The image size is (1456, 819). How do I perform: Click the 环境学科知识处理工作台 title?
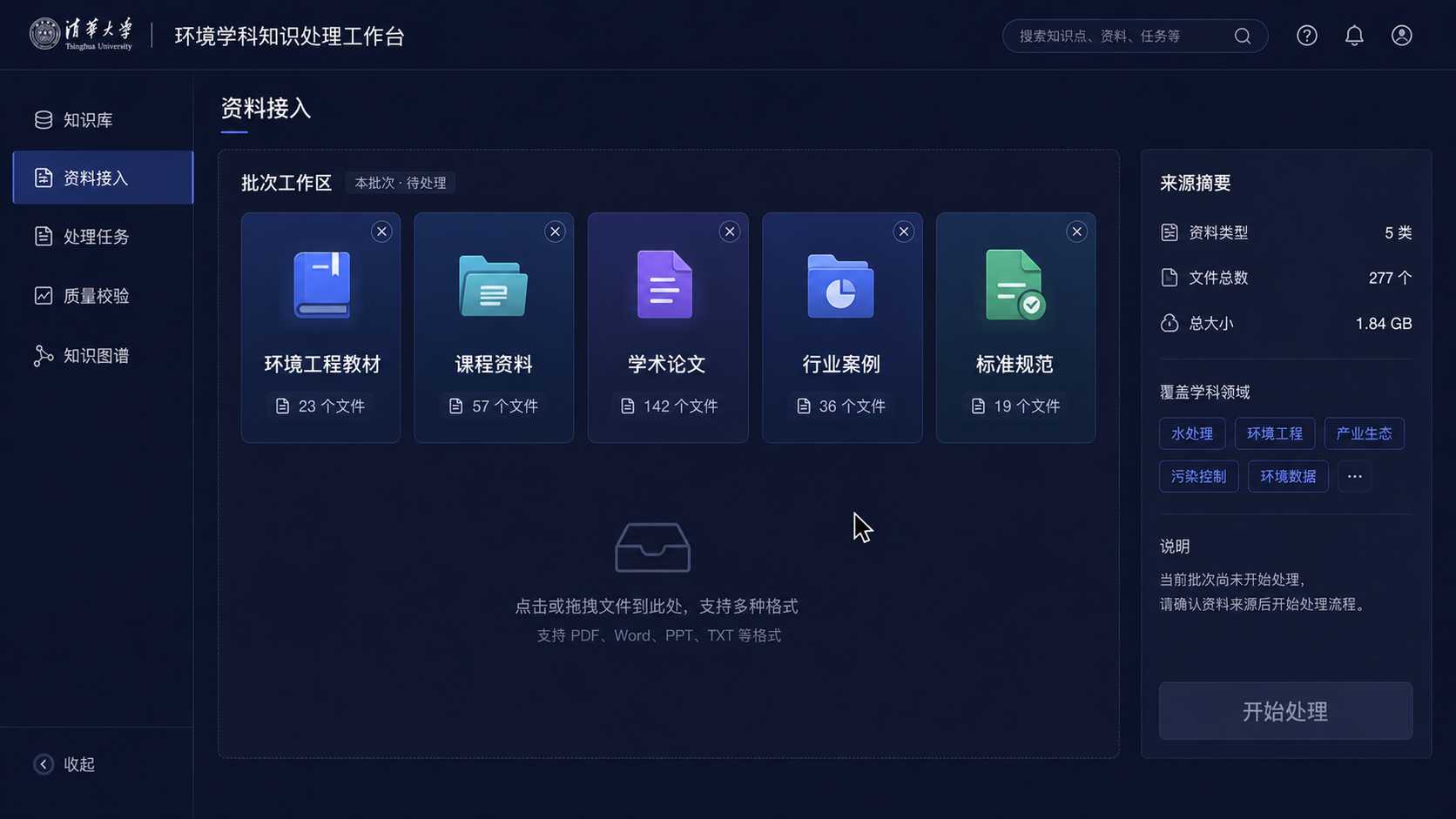[x=290, y=36]
